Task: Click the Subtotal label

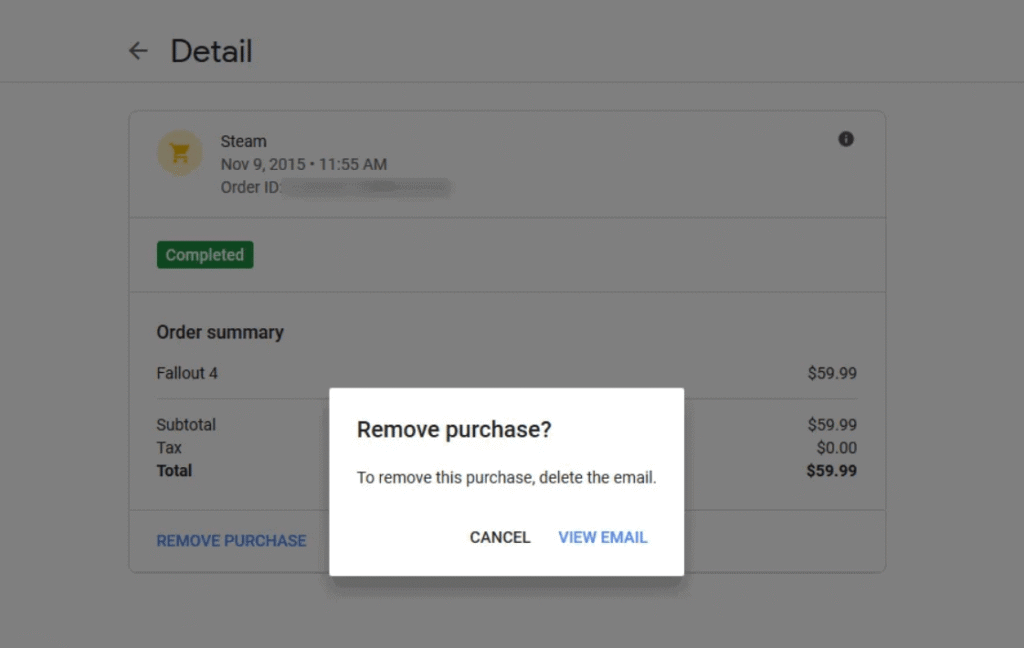Action: (x=186, y=425)
